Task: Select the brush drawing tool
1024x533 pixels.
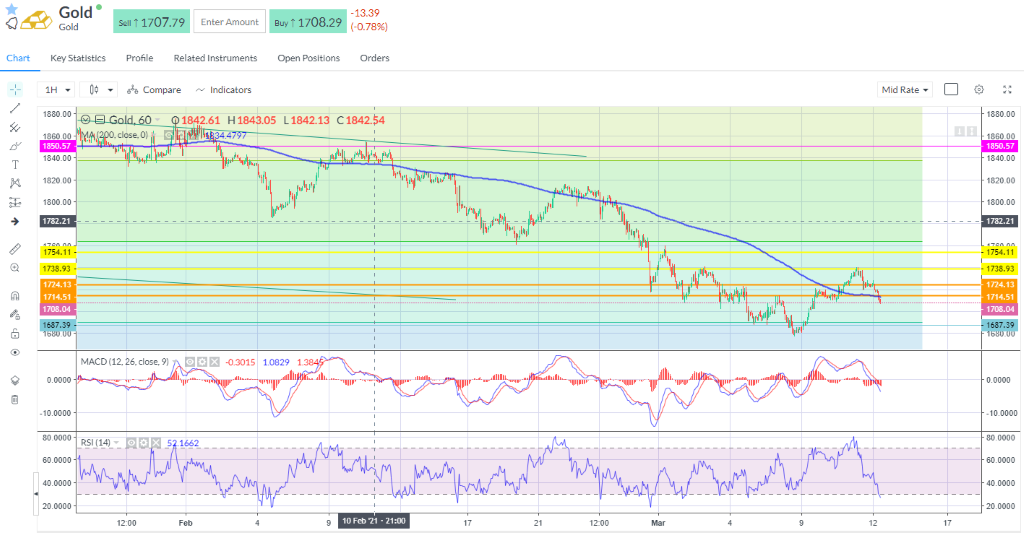Action: coord(15,146)
